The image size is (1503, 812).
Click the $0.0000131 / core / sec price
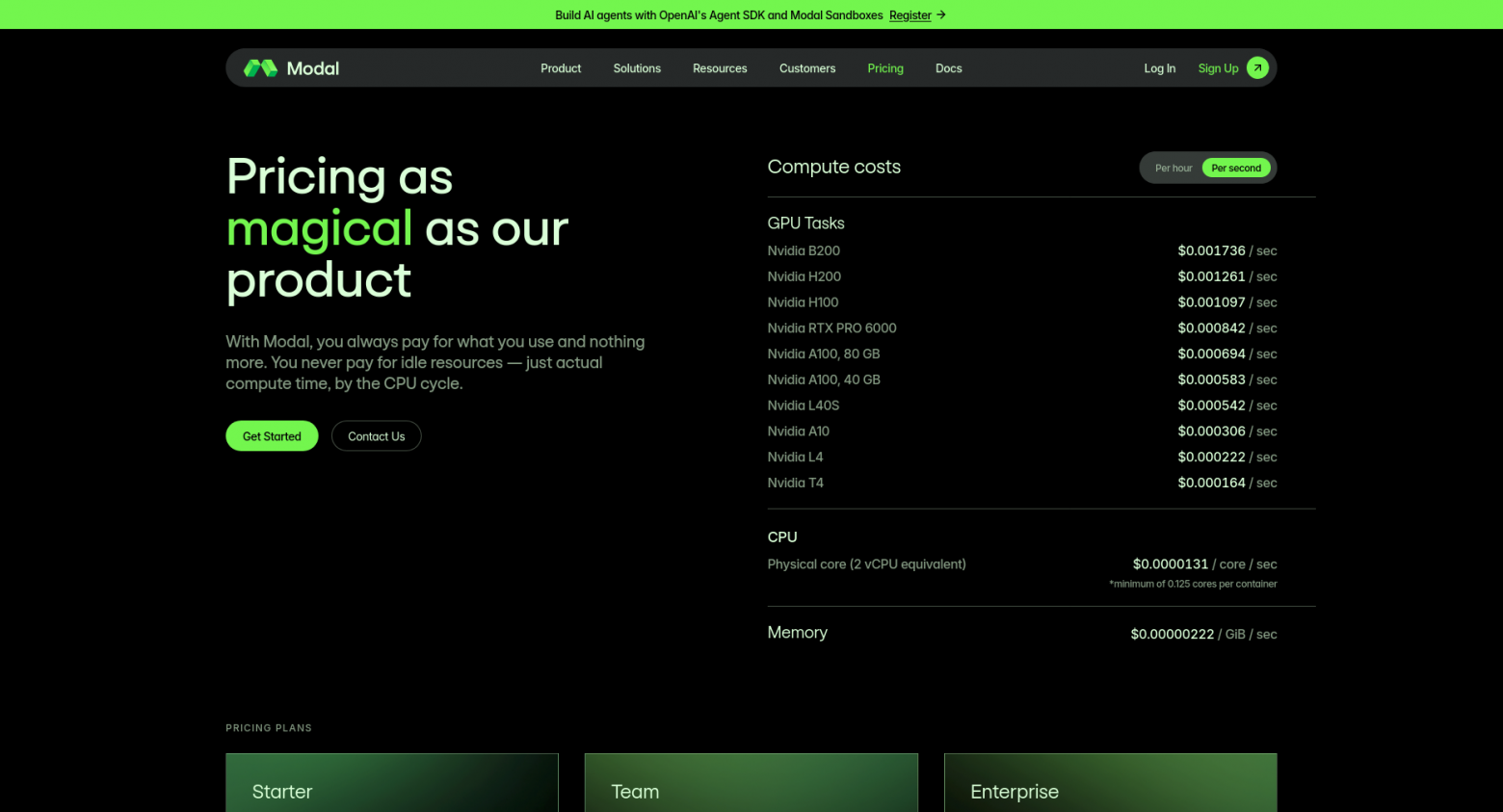(x=1205, y=564)
